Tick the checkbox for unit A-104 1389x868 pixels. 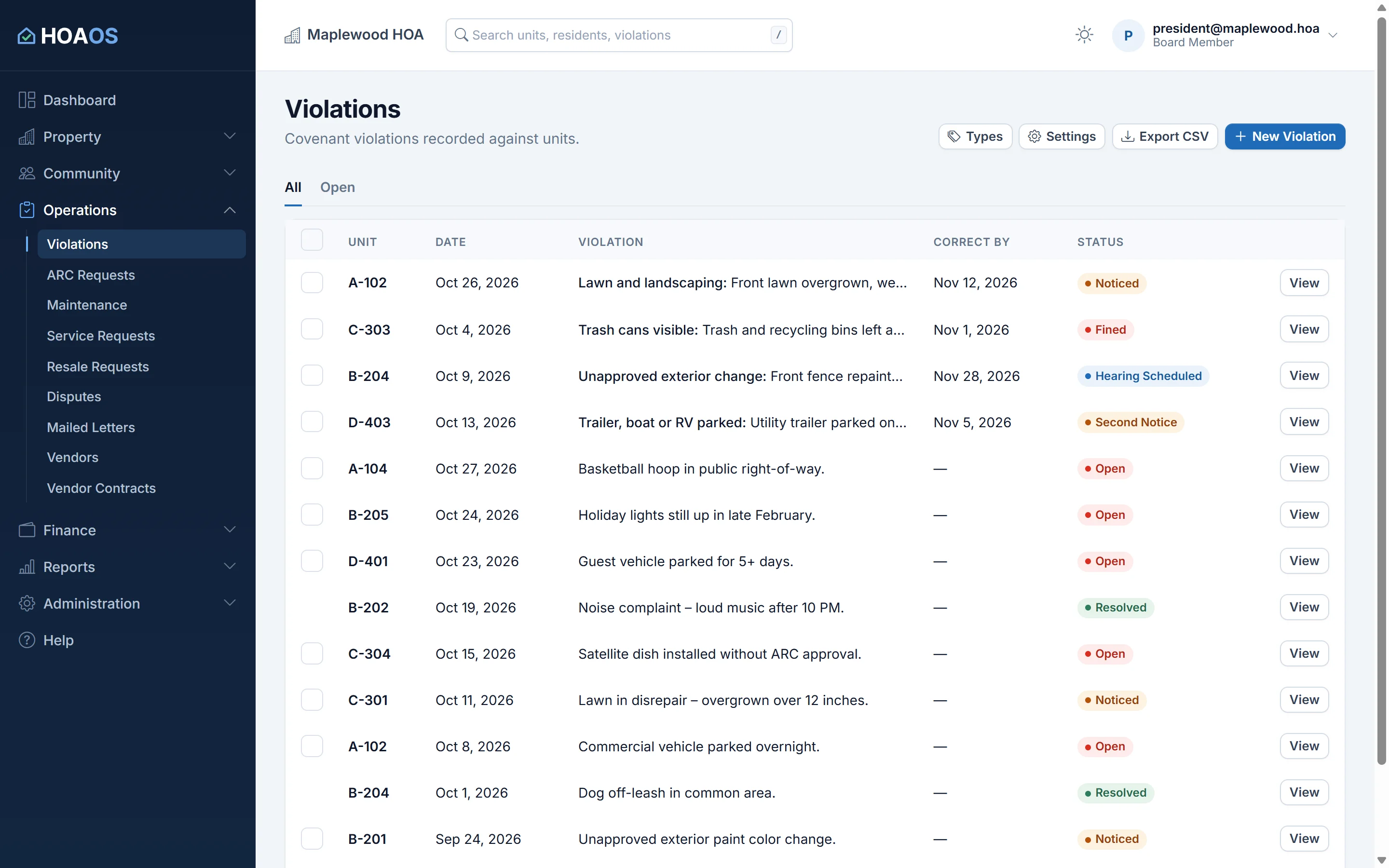coord(312,468)
